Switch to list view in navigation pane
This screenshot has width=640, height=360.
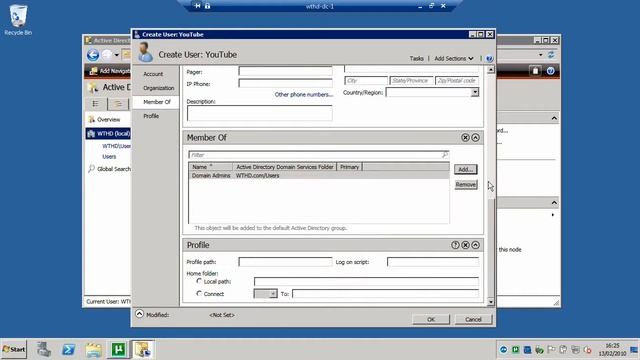(x=96, y=104)
